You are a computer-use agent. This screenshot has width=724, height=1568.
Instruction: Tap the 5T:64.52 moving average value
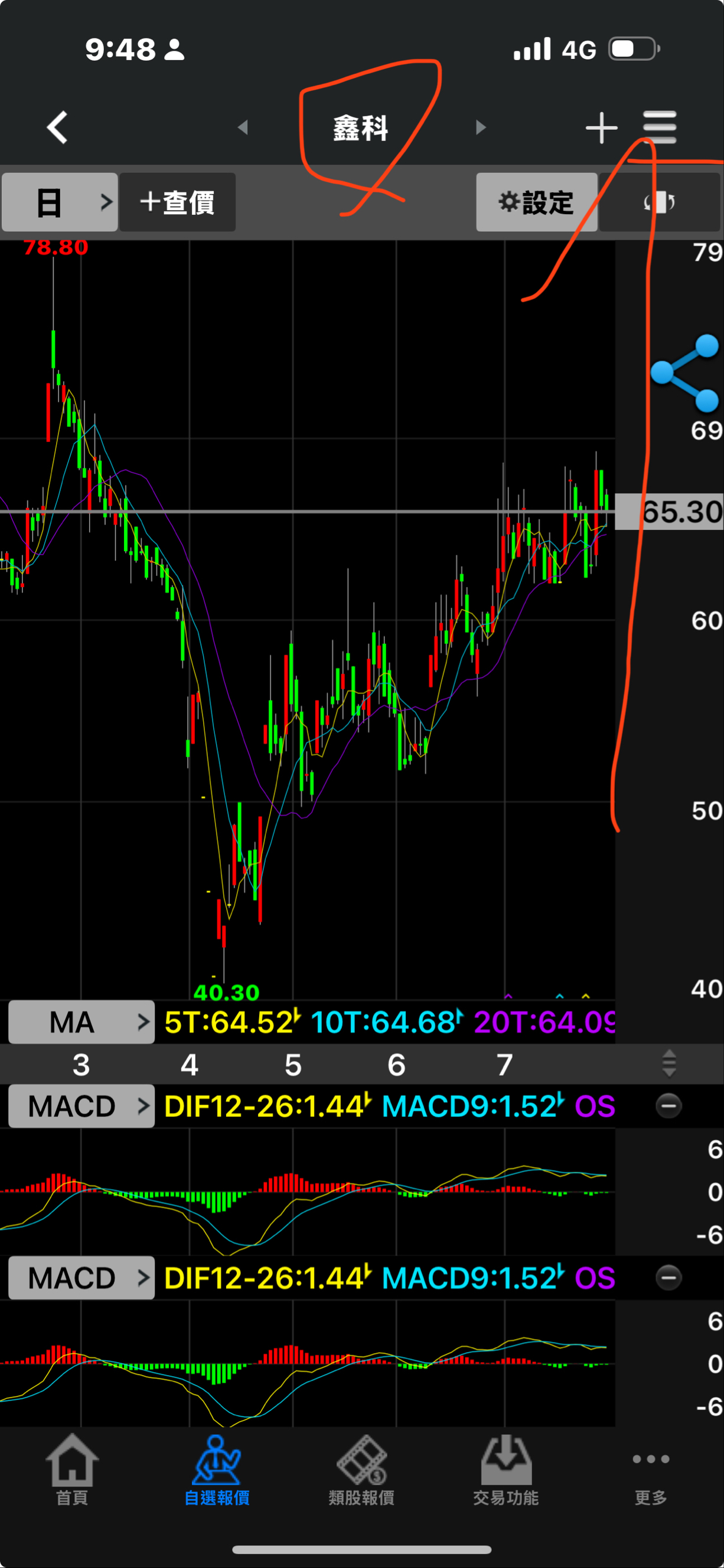point(233,1022)
